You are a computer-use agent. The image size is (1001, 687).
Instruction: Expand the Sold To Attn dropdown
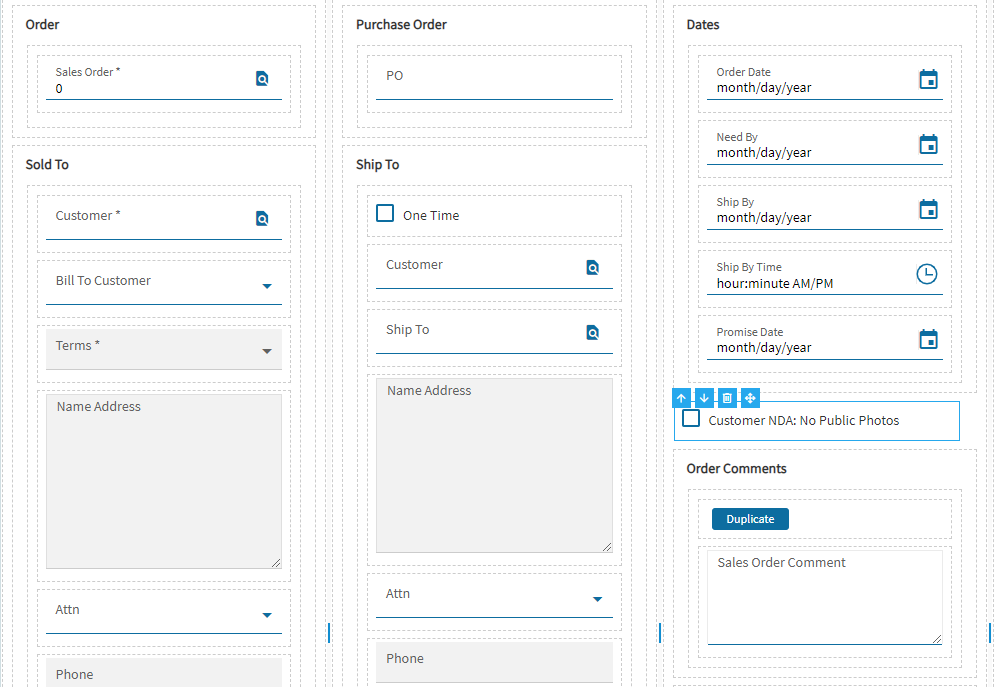[267, 615]
